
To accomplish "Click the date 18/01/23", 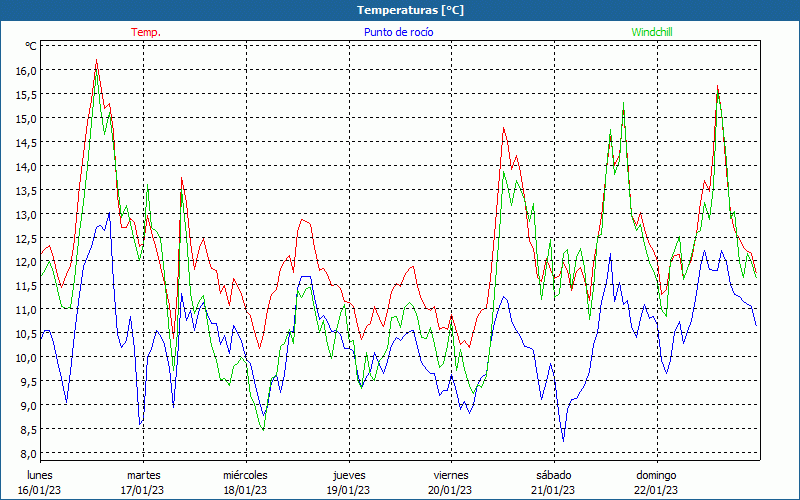I will tap(245, 490).
